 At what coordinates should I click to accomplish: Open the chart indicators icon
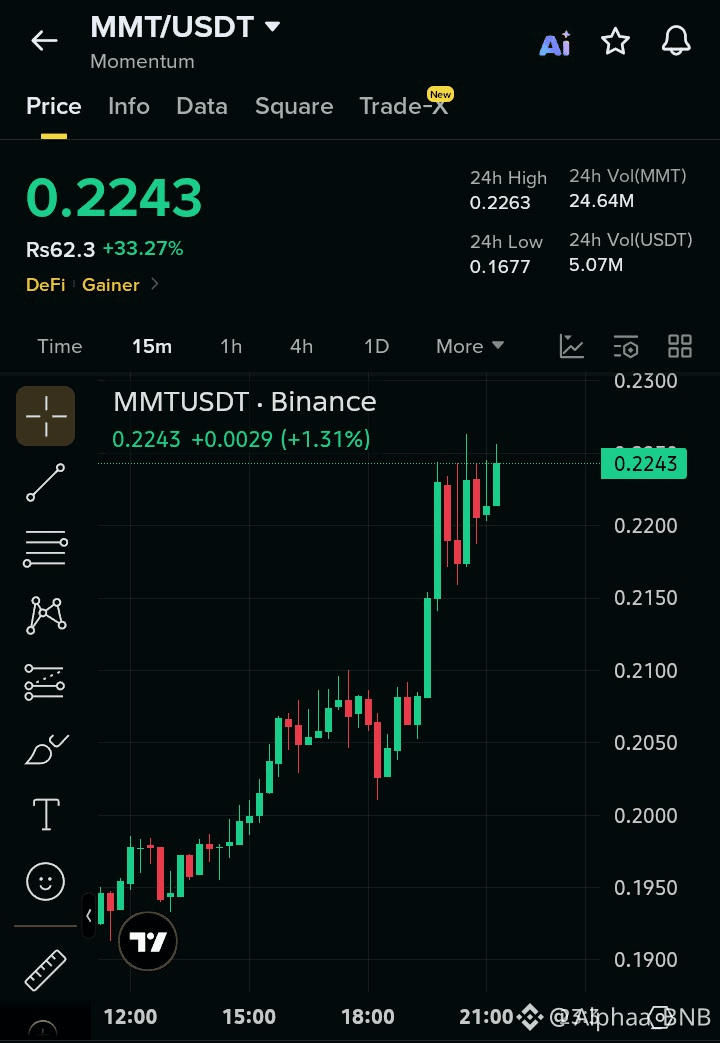point(572,347)
